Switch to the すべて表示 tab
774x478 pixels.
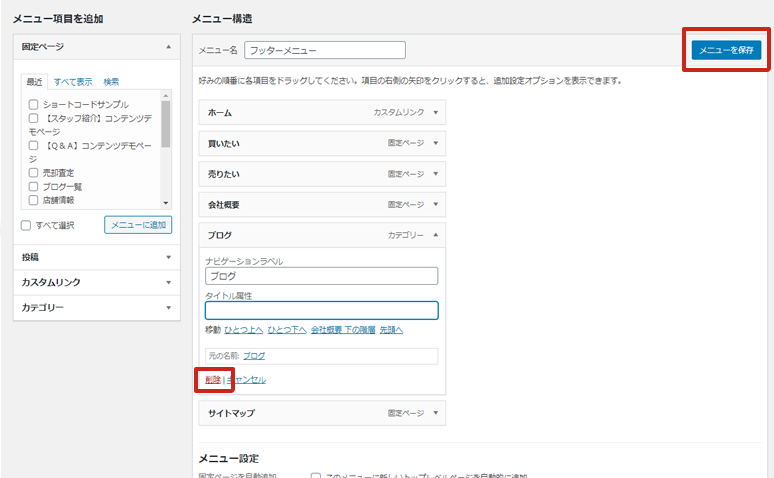point(73,82)
